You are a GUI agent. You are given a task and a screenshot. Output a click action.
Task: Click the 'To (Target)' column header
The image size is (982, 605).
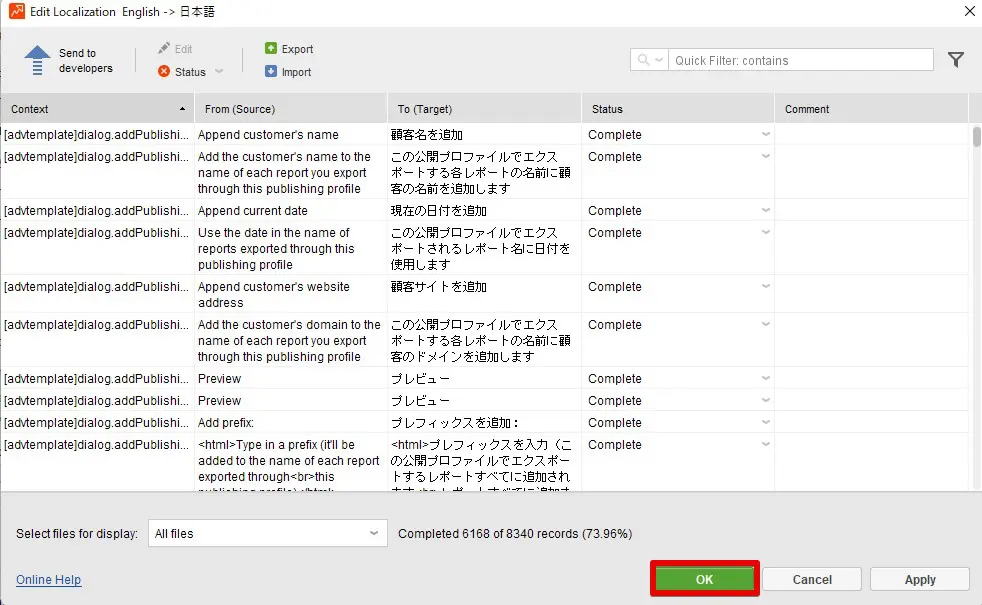click(484, 109)
